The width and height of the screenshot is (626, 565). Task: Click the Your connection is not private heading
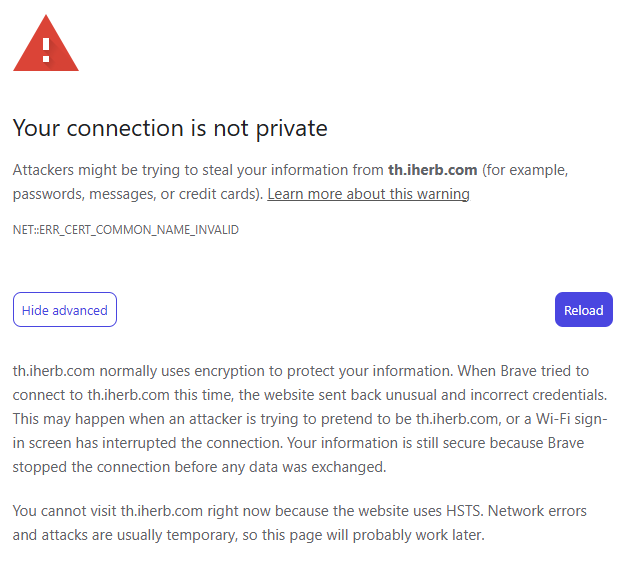[x=170, y=129]
